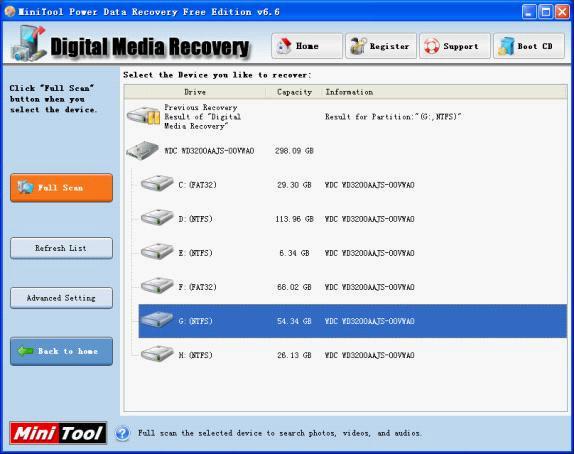The image size is (575, 454).
Task: Click the Drive column header
Action: [x=195, y=92]
